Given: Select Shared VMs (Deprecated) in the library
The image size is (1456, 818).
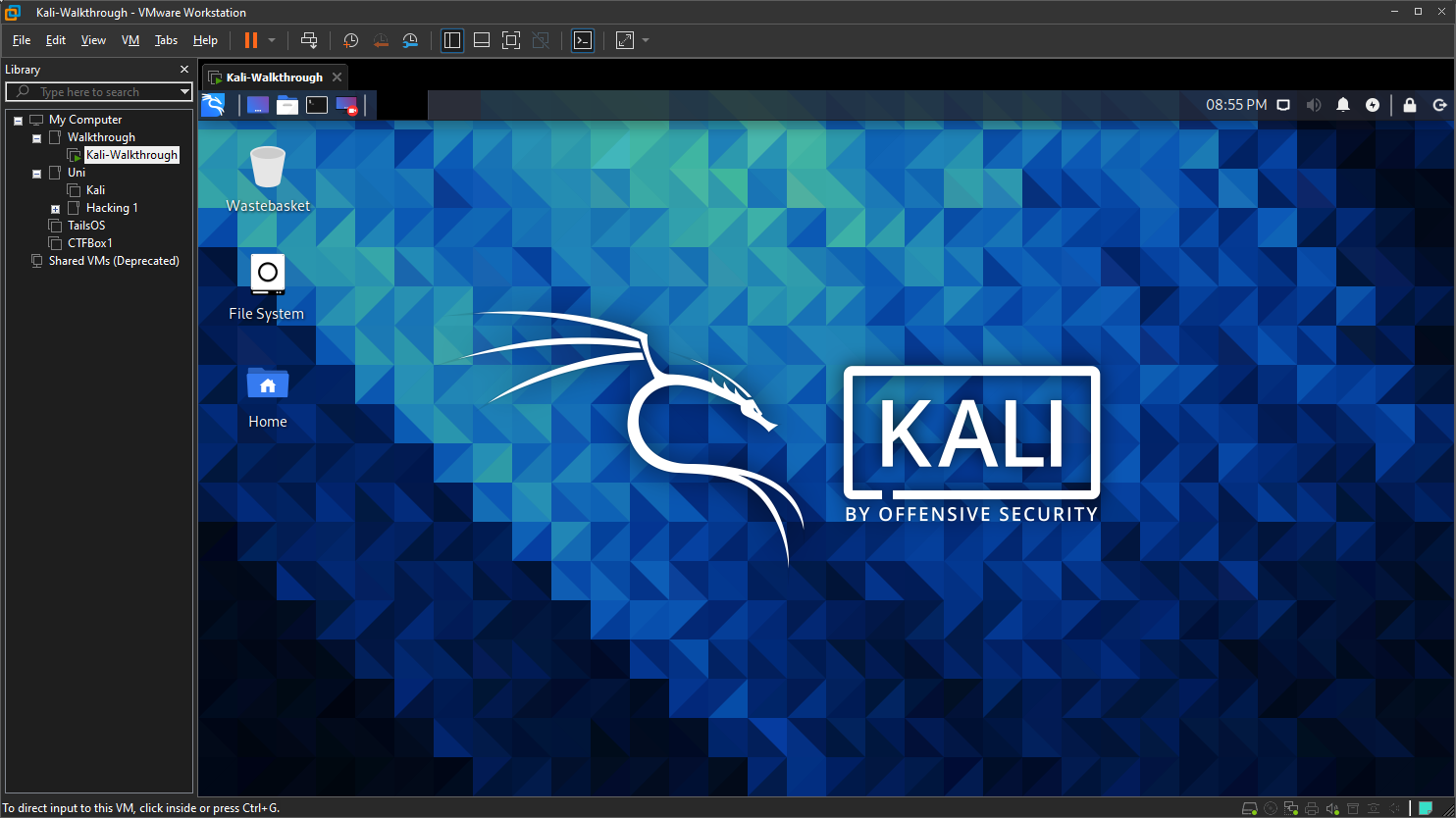Looking at the screenshot, I should 114,261.
